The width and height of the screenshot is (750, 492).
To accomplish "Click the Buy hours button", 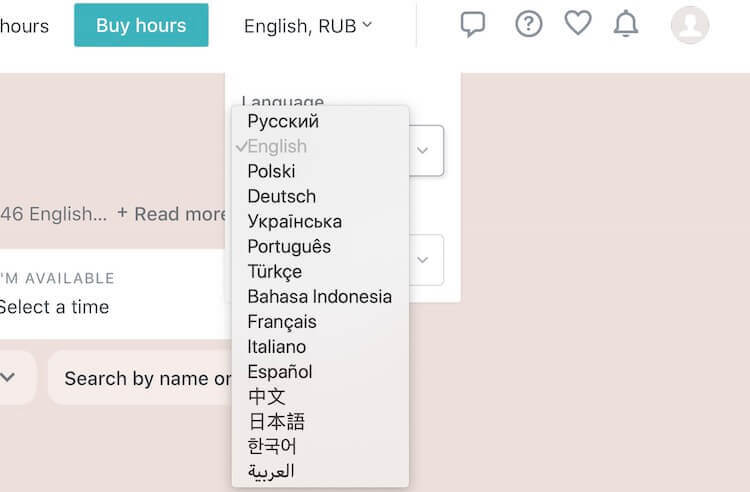I will coord(141,25).
